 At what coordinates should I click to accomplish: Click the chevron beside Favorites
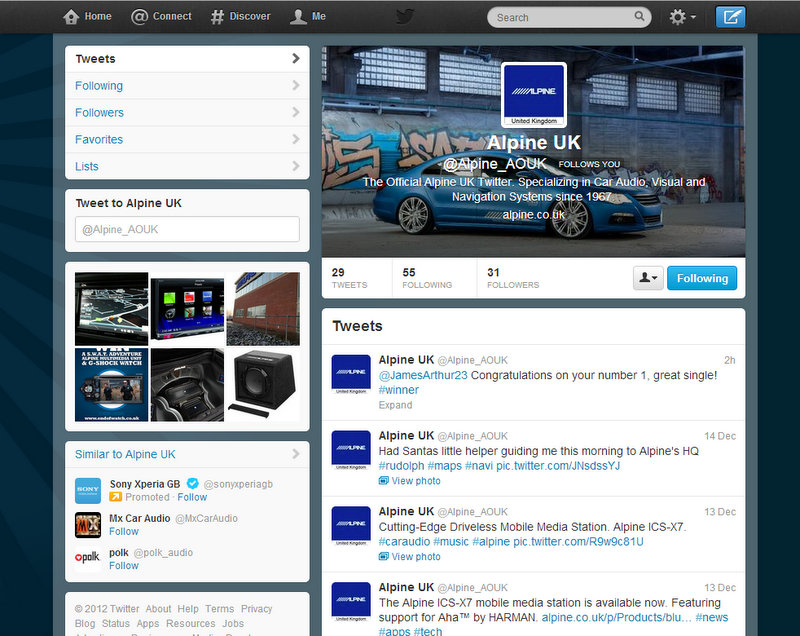click(296, 139)
